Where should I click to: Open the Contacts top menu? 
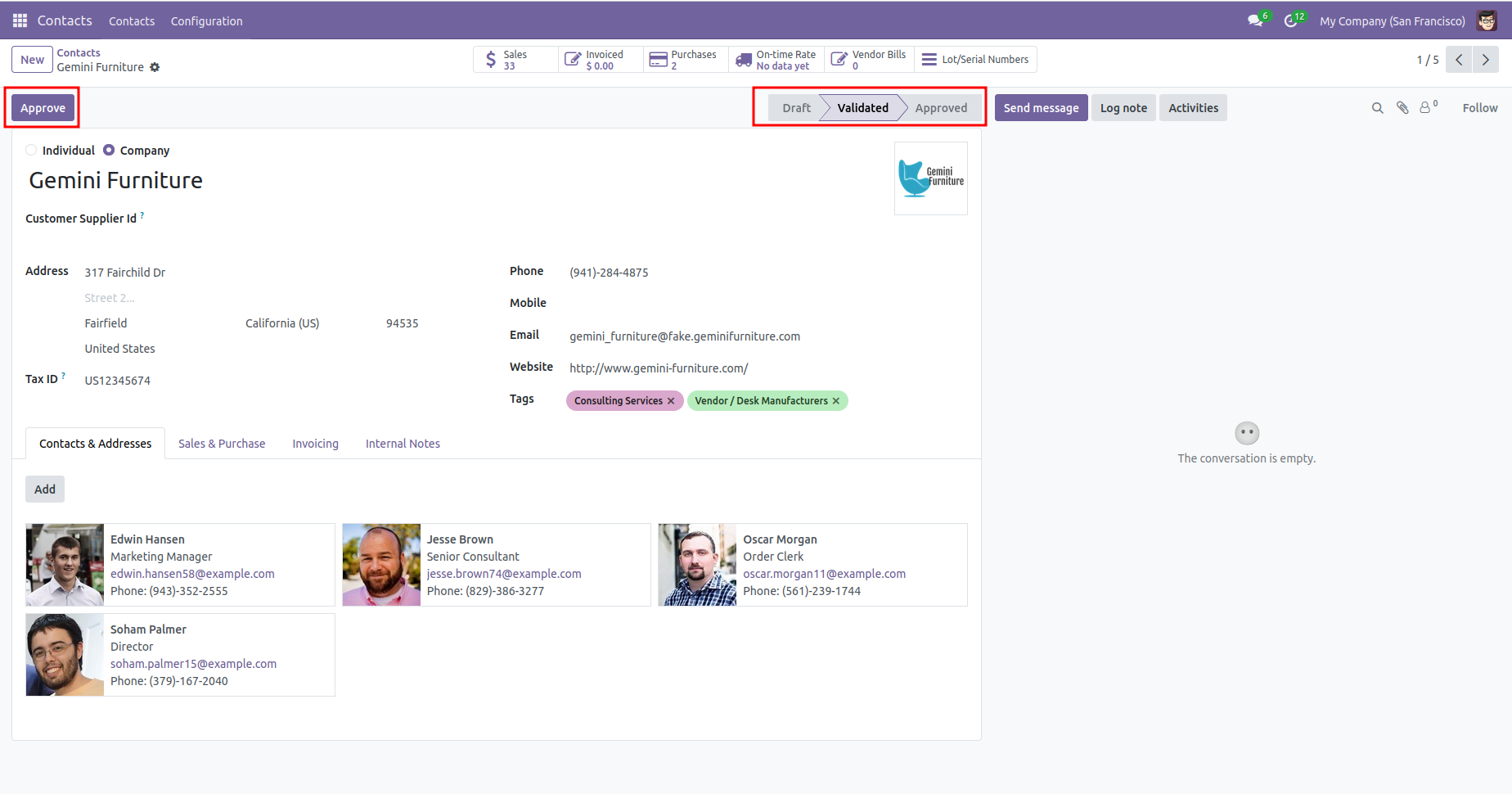click(132, 21)
